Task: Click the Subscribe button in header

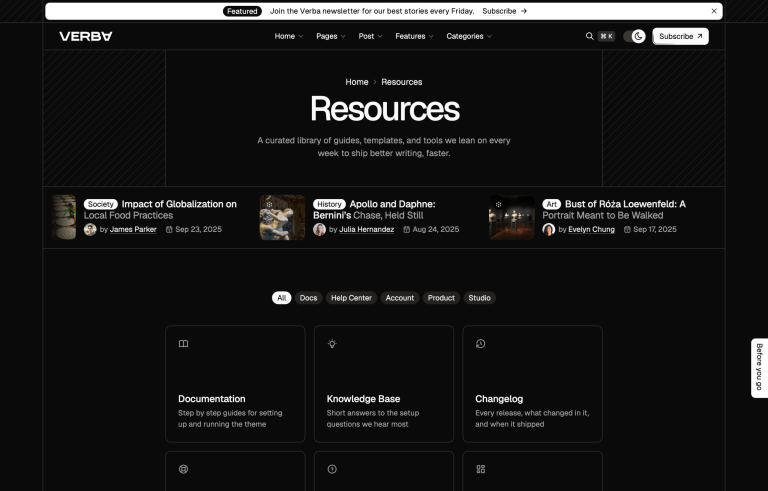Action: (680, 36)
